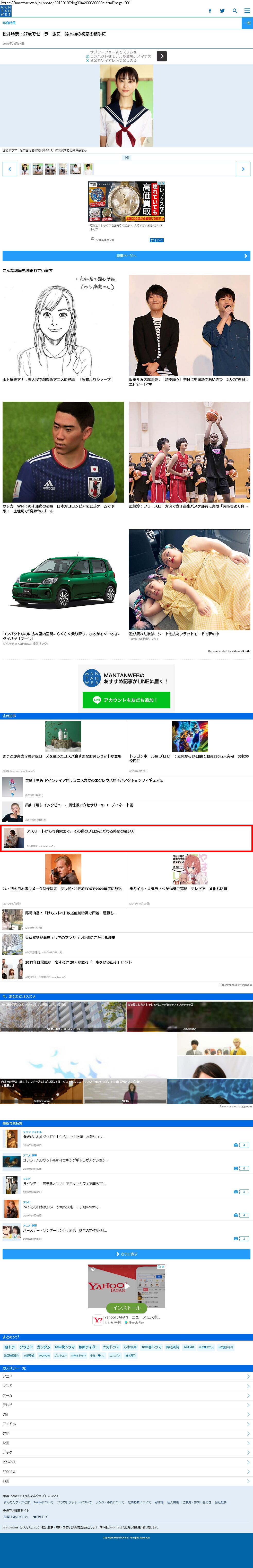The image size is (253, 1568).
Task: Close the top text ad via X icon
Action: click(88, 61)
